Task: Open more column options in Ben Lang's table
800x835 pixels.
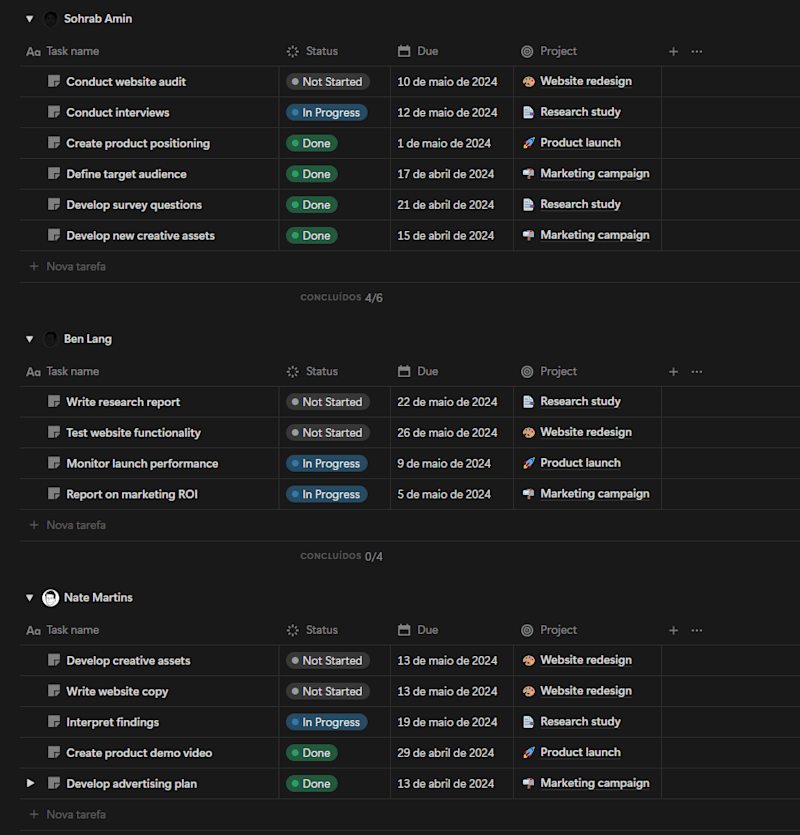Action: click(697, 372)
